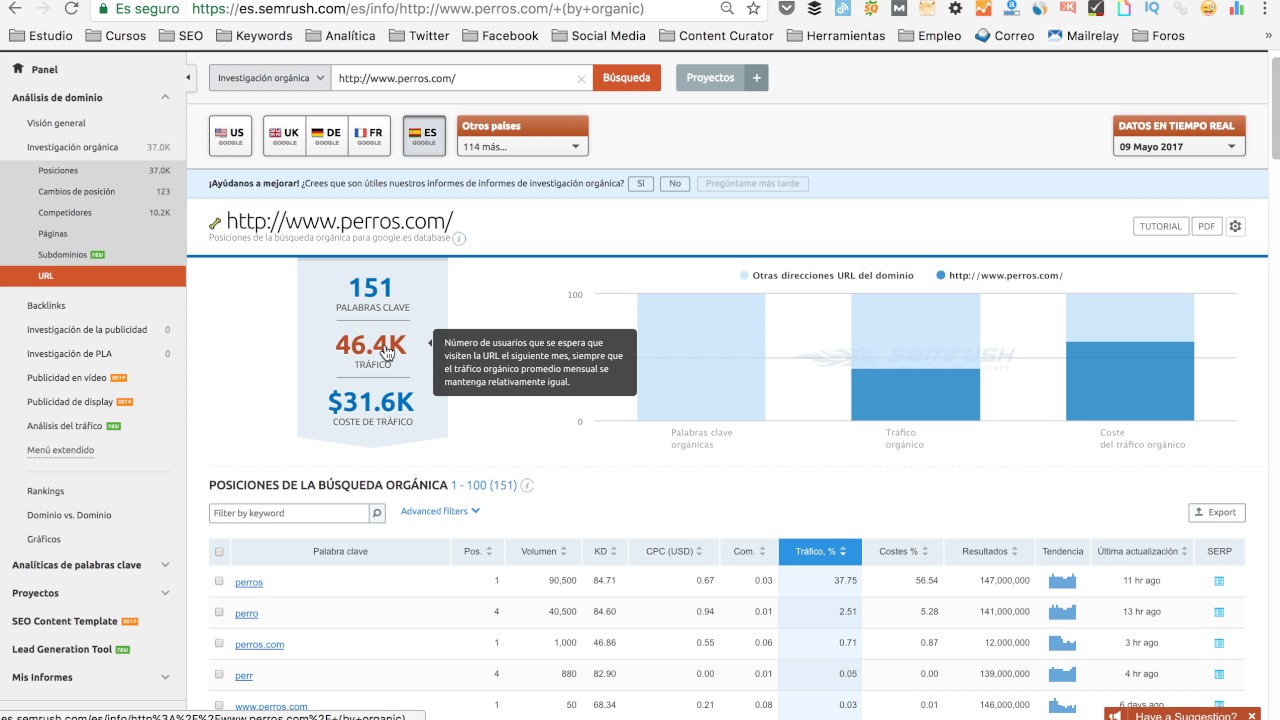Click info icon beside positions count
The width and height of the screenshot is (1280, 720).
coord(527,486)
